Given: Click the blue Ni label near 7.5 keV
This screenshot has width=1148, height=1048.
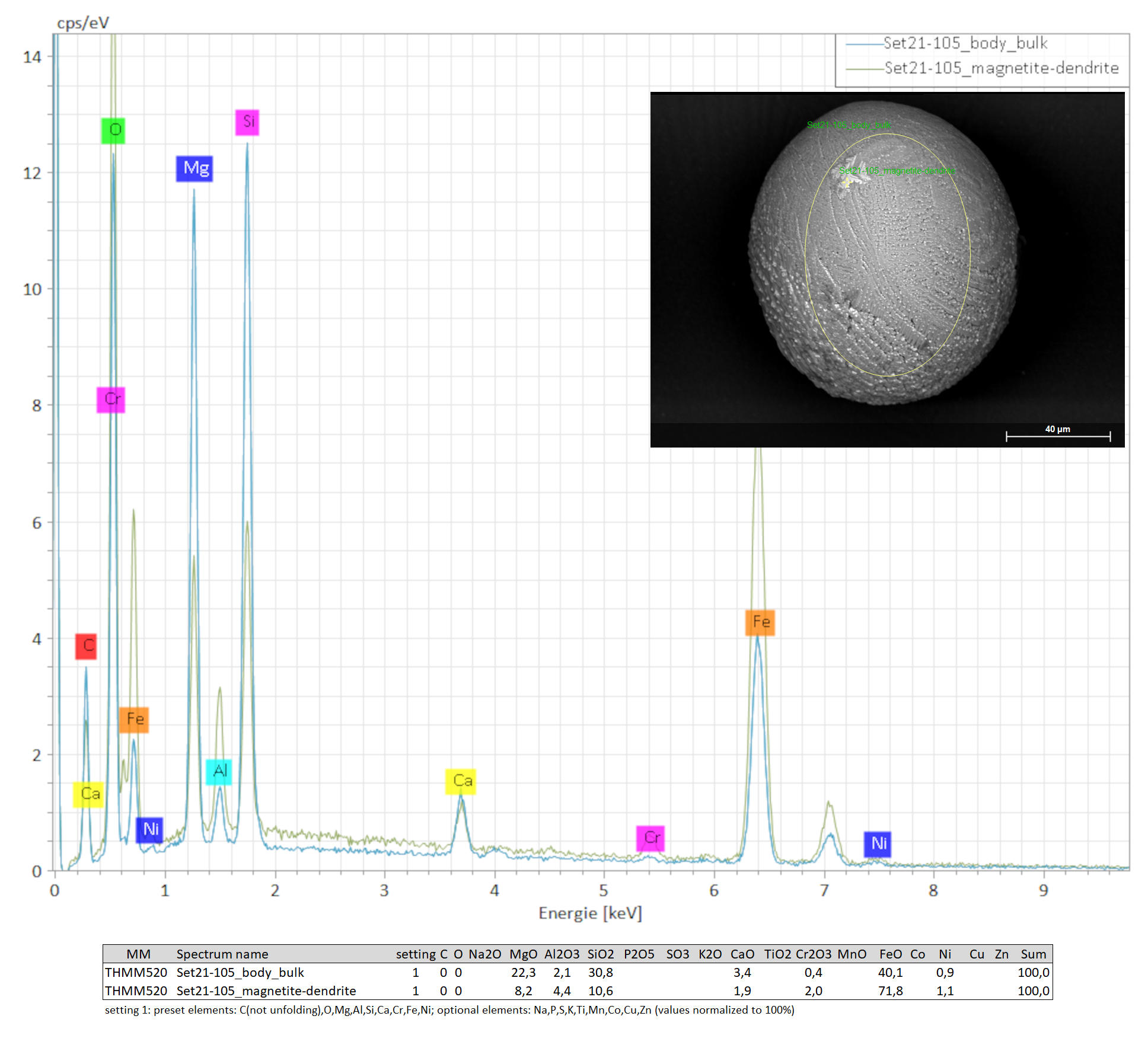Looking at the screenshot, I should click(878, 843).
